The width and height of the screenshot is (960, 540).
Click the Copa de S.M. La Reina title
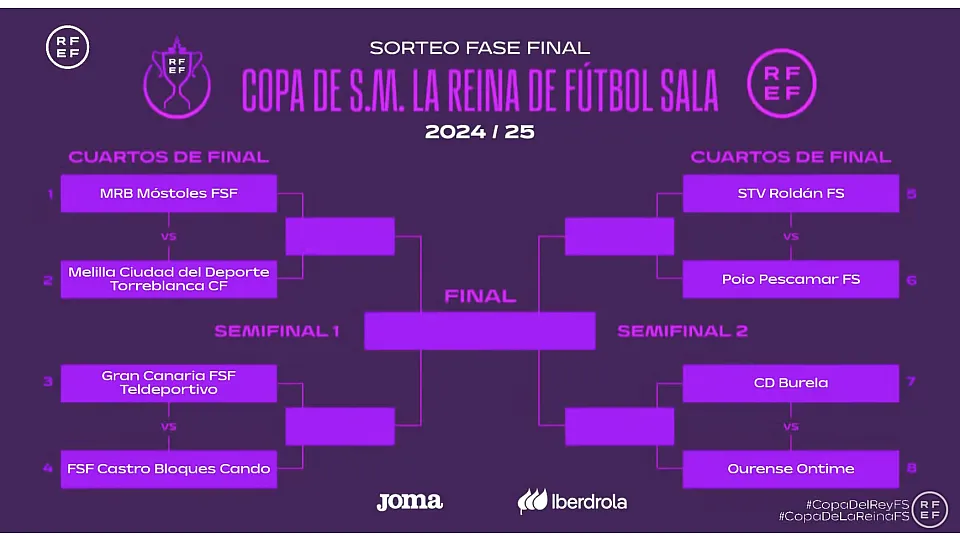pos(479,92)
